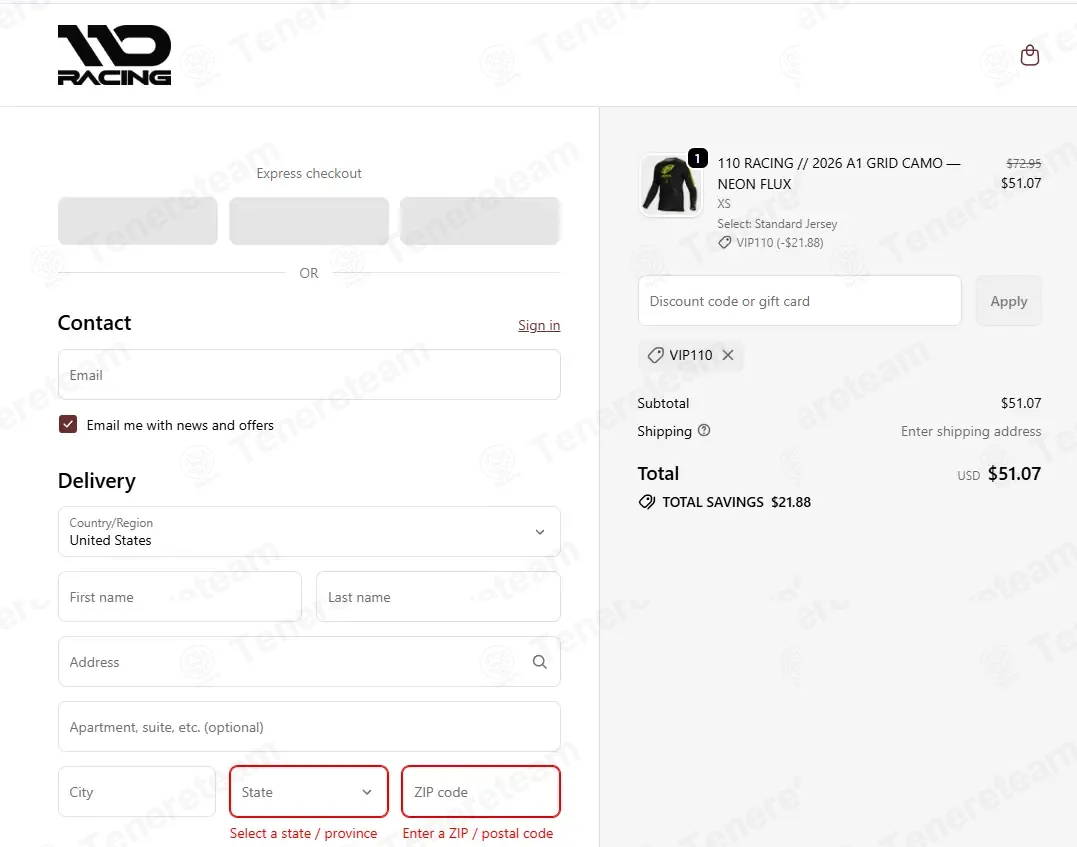Uncheck Email me with news and offers
The height and width of the screenshot is (847, 1077).
[x=68, y=425]
